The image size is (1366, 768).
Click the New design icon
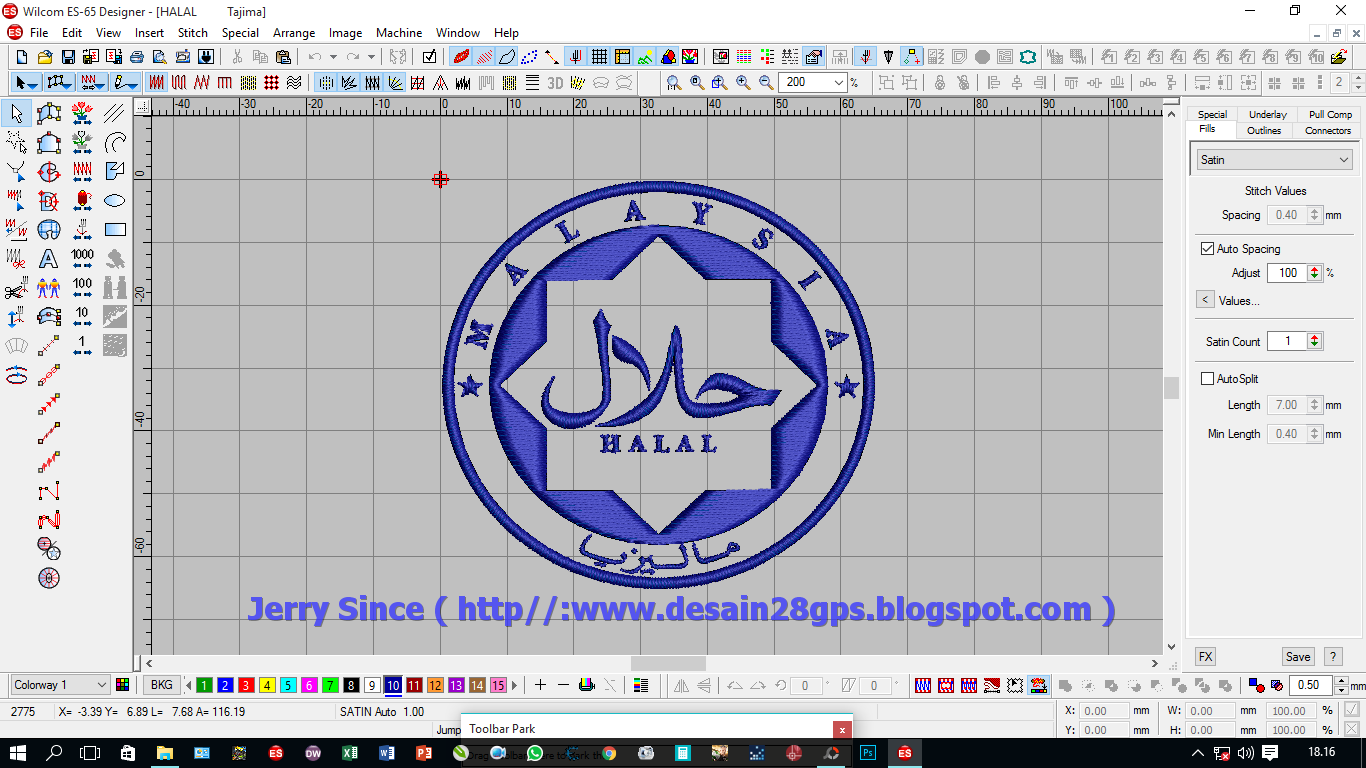click(x=22, y=57)
